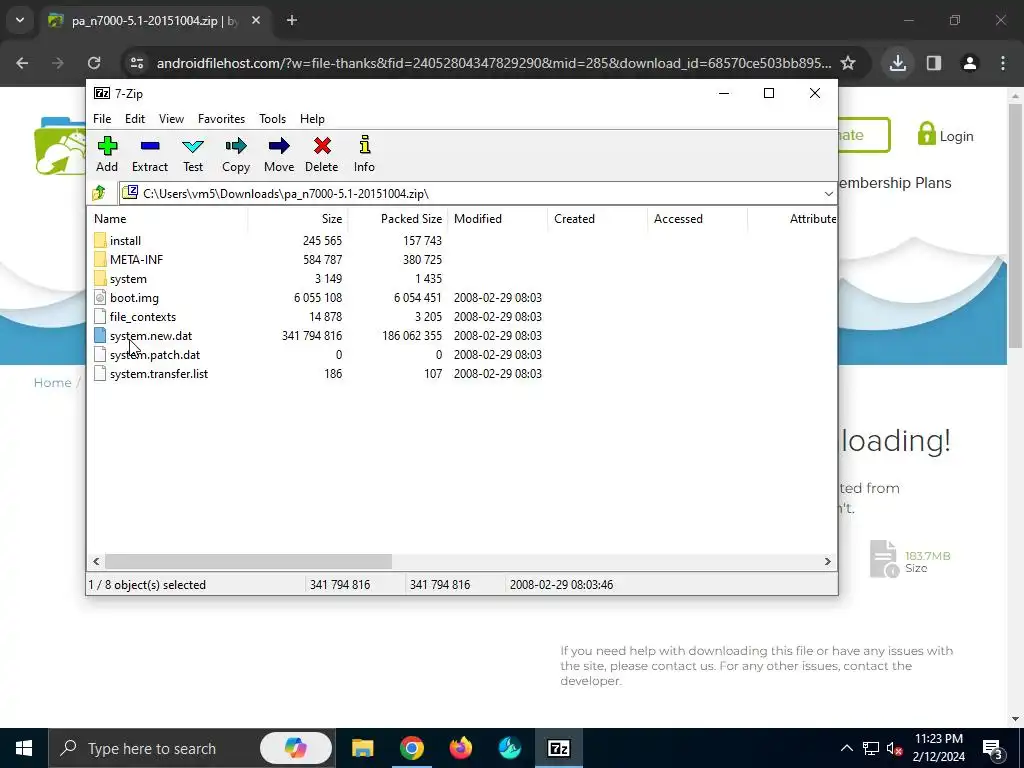Select the boot.img file name
1024x768 pixels.
pyautogui.click(x=134, y=298)
